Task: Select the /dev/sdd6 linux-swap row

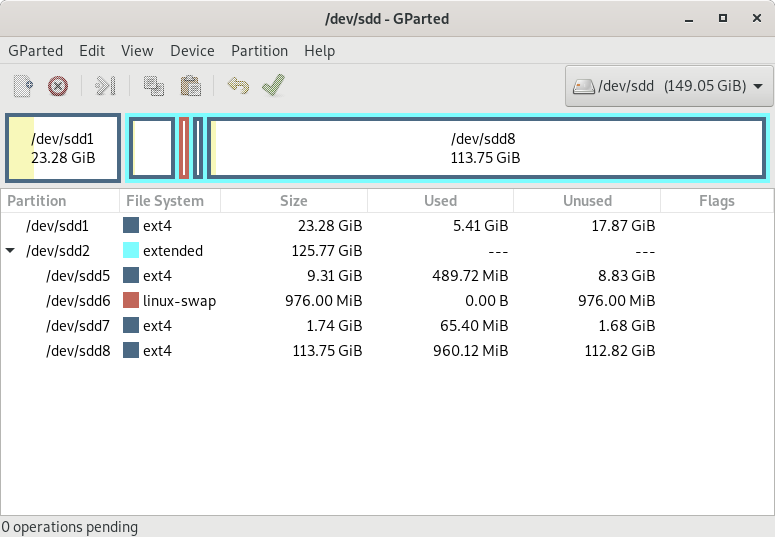Action: pos(387,301)
